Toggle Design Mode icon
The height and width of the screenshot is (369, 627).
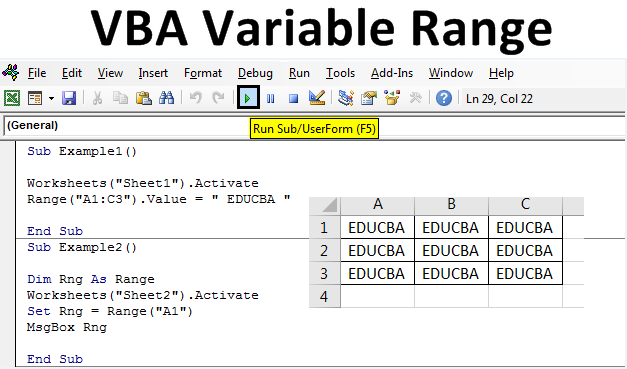pyautogui.click(x=317, y=98)
